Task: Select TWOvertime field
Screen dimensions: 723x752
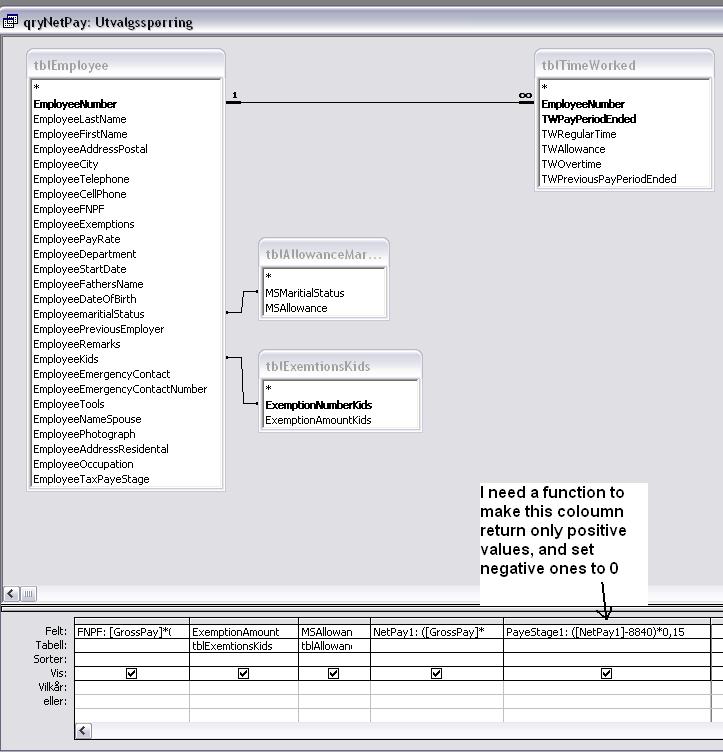Action: tap(624, 164)
